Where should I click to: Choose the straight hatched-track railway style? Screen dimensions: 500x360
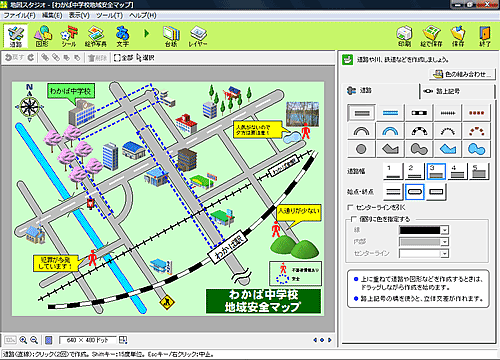coord(448,113)
